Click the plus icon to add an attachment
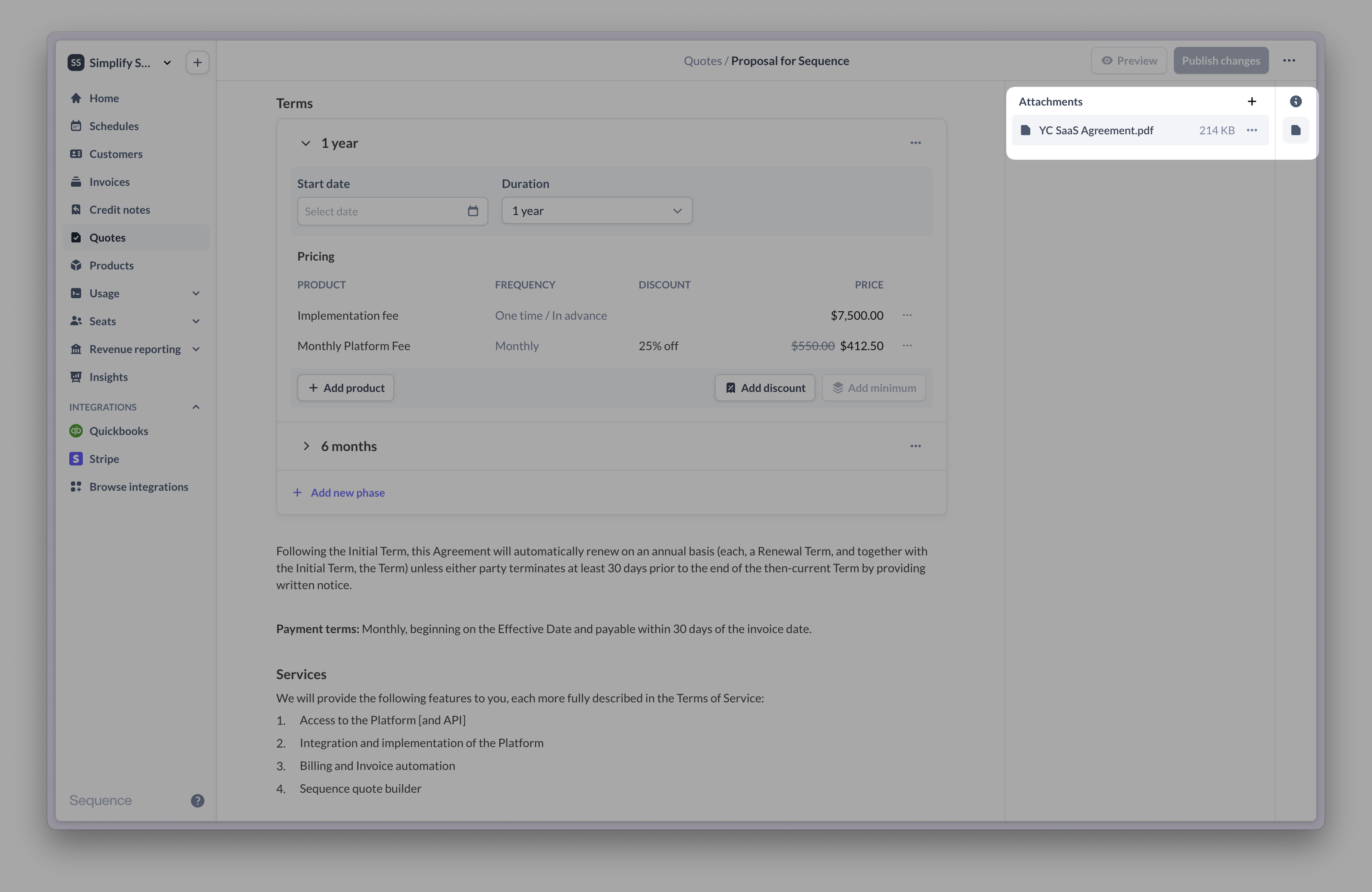Screen dimensions: 1372x892 (1252, 101)
